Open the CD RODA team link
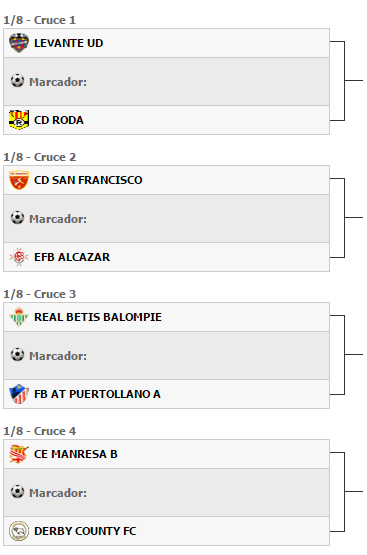 pyautogui.click(x=59, y=120)
